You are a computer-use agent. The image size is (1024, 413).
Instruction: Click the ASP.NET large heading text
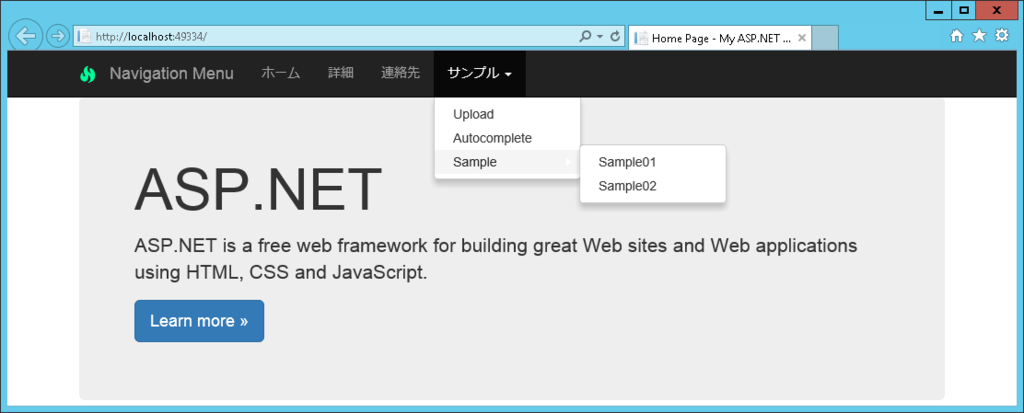258,190
